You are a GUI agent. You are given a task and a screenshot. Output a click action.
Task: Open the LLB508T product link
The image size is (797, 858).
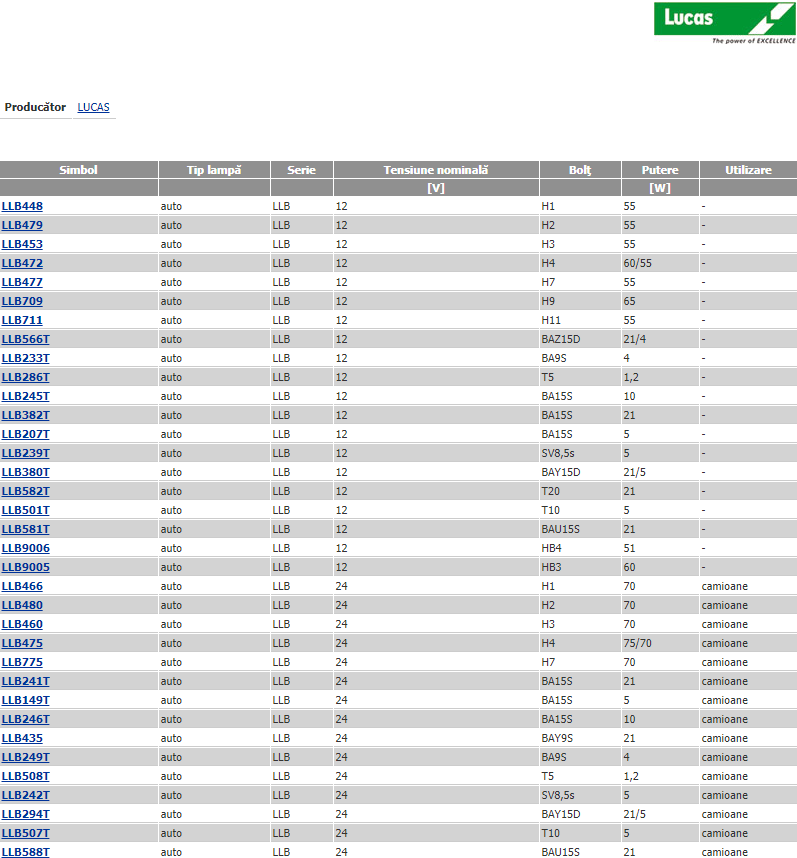click(25, 776)
